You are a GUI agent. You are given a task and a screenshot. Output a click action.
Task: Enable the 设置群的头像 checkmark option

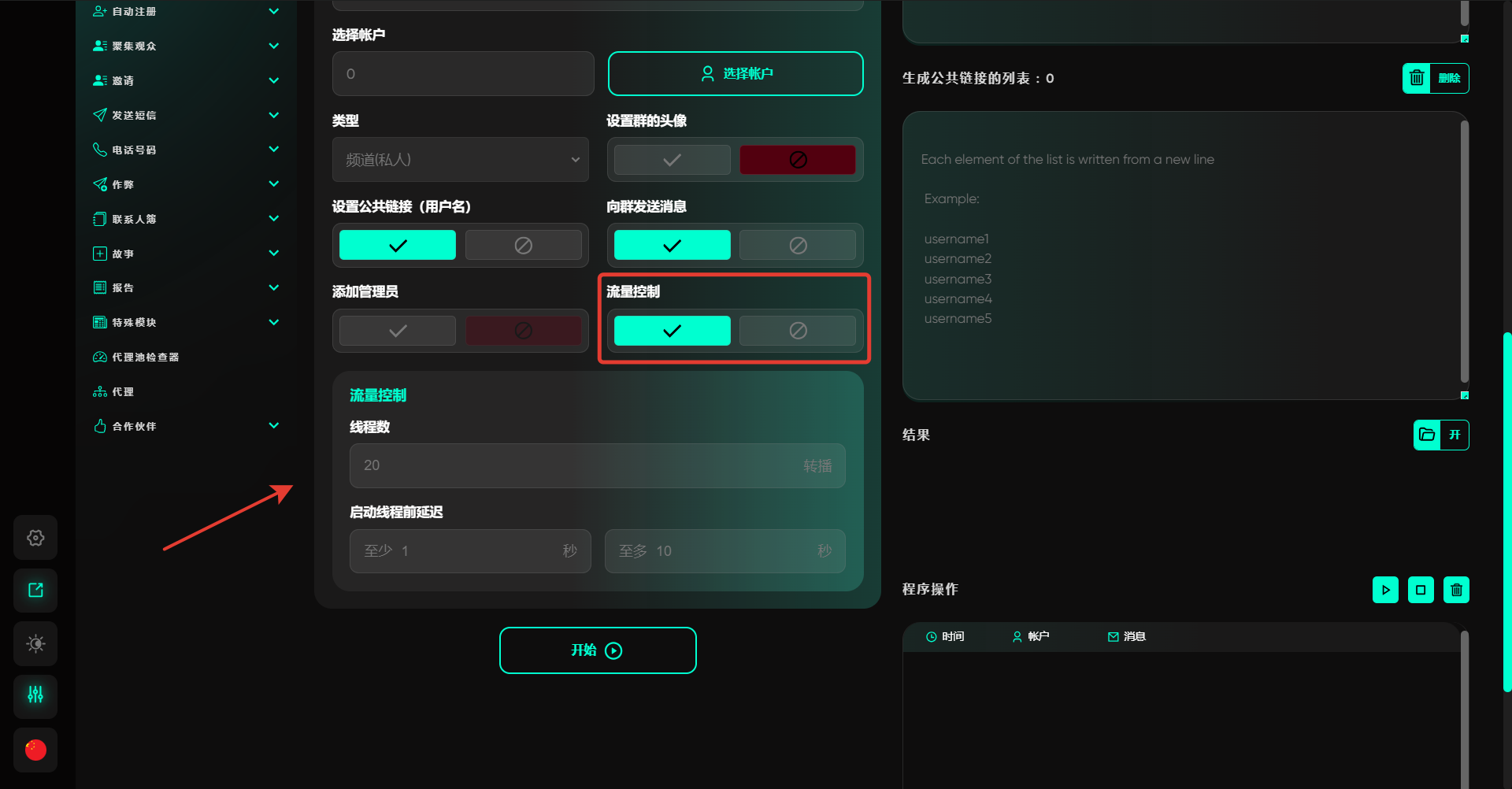click(x=672, y=160)
